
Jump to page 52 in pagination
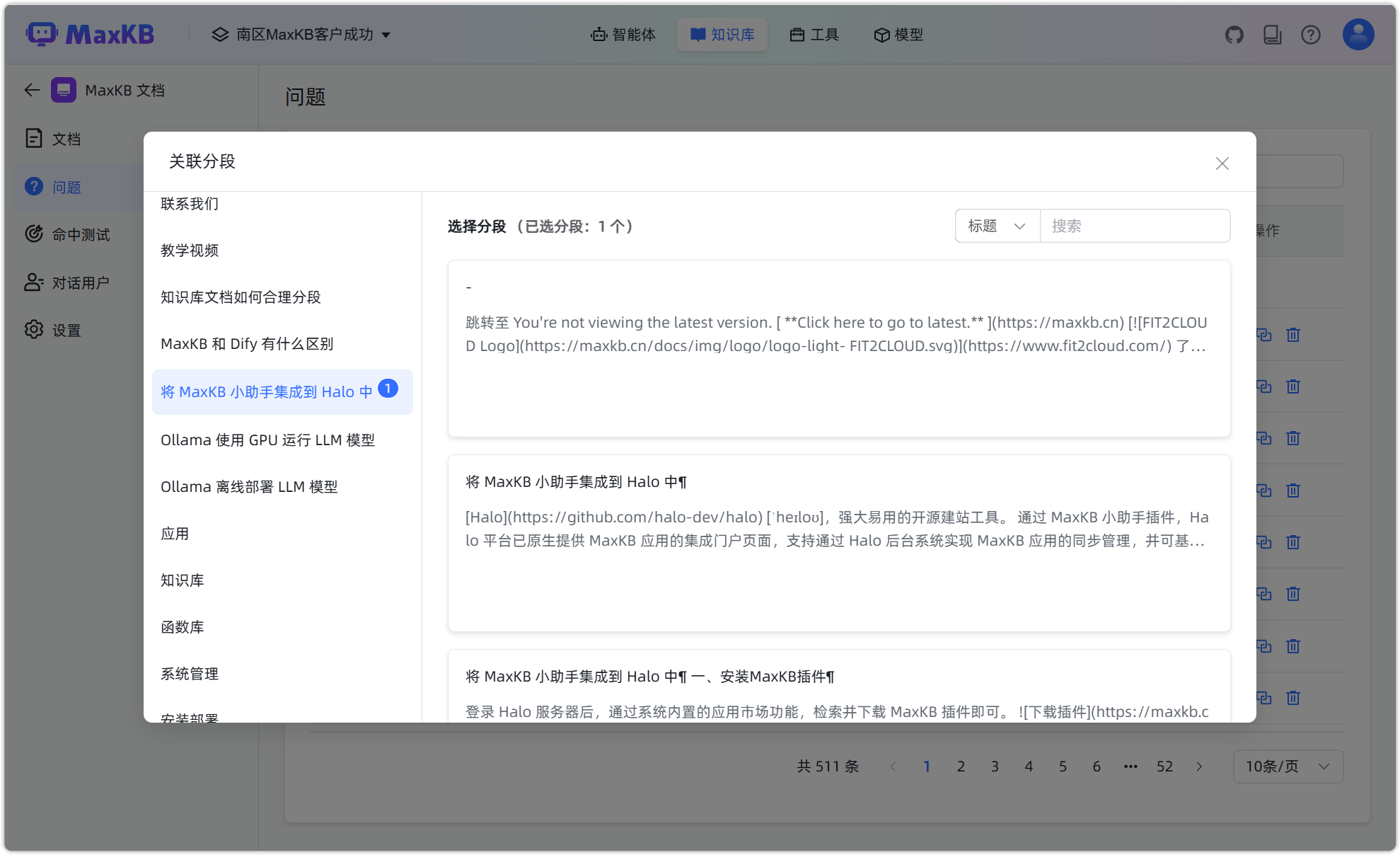click(x=1164, y=766)
